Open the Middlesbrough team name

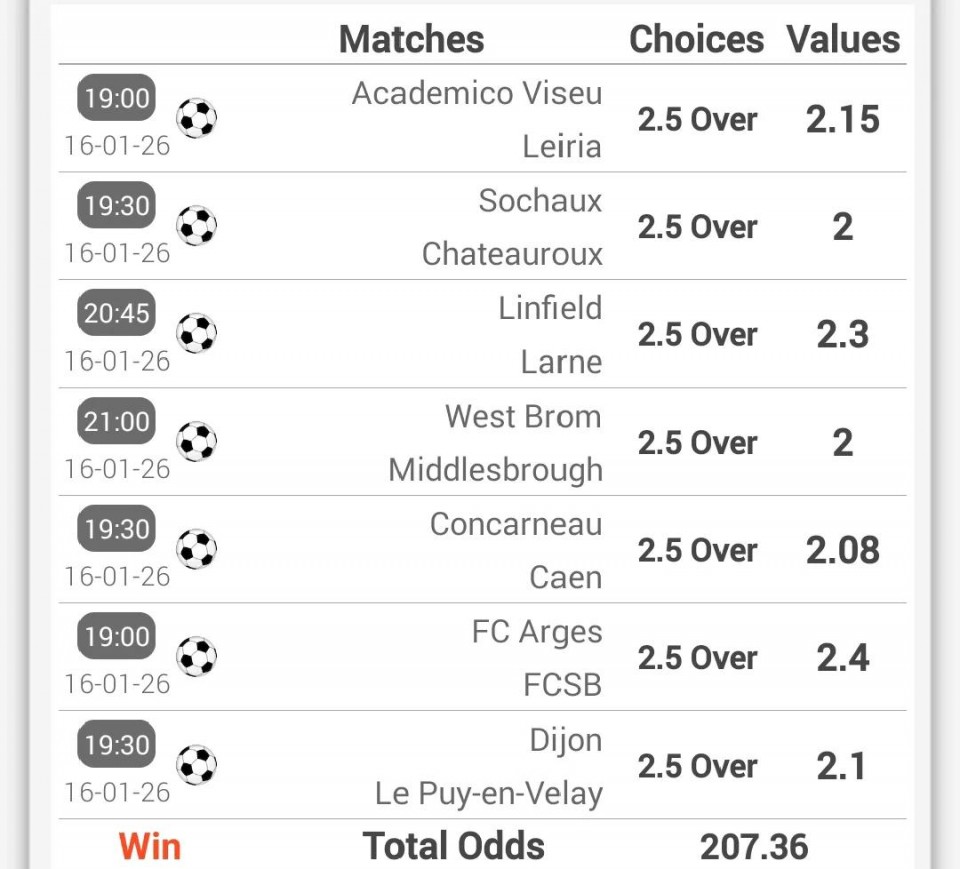pyautogui.click(x=495, y=469)
